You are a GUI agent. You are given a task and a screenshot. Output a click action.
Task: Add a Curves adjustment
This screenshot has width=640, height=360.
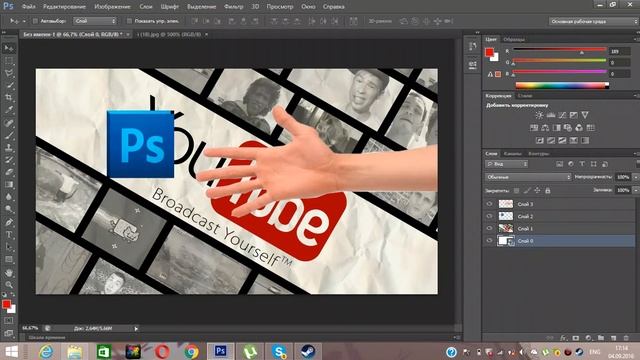(562, 115)
